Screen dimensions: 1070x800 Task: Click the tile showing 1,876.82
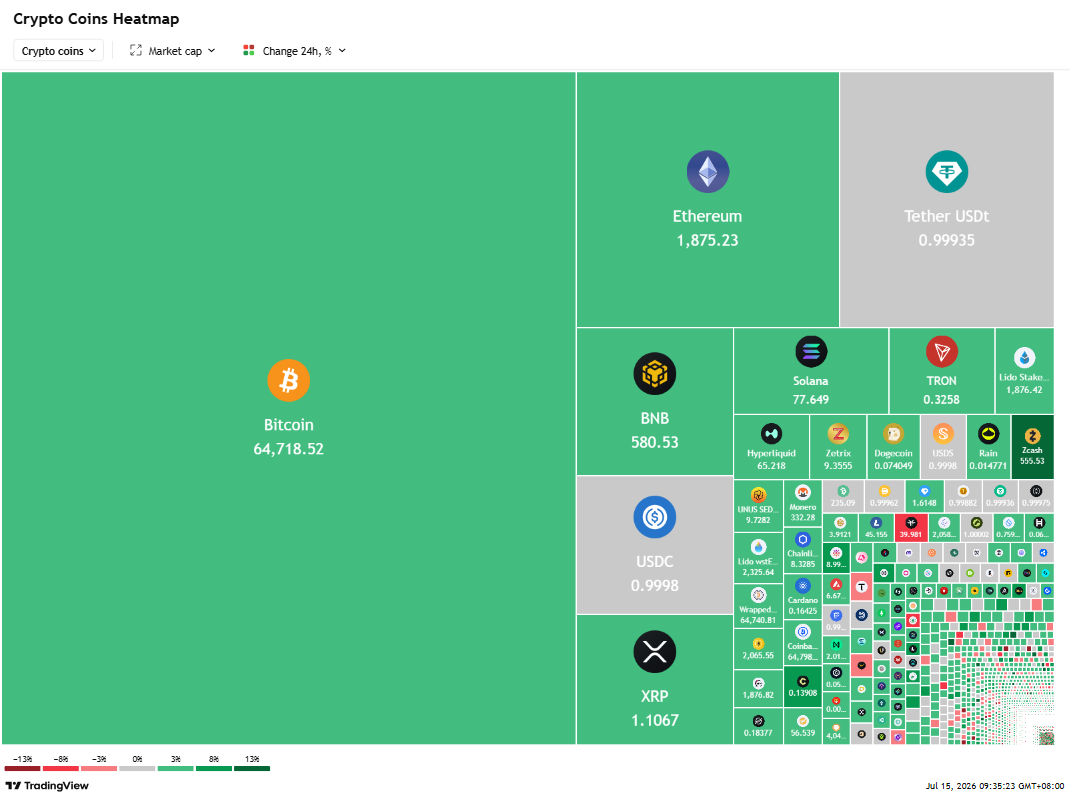pos(758,688)
